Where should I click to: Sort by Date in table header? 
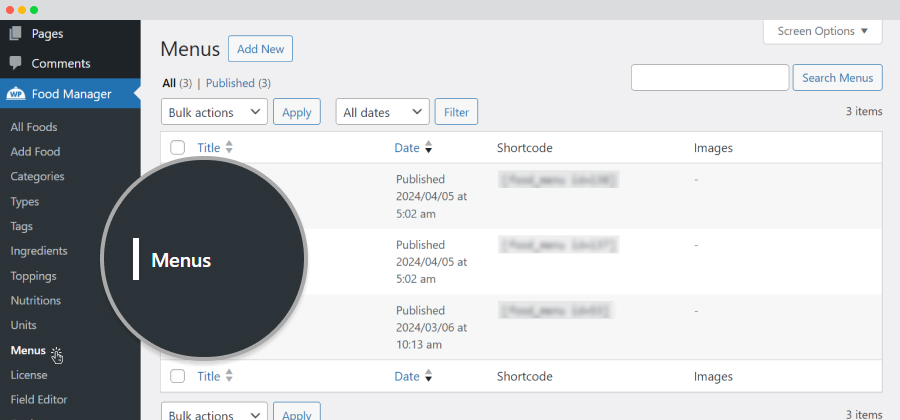pos(407,147)
